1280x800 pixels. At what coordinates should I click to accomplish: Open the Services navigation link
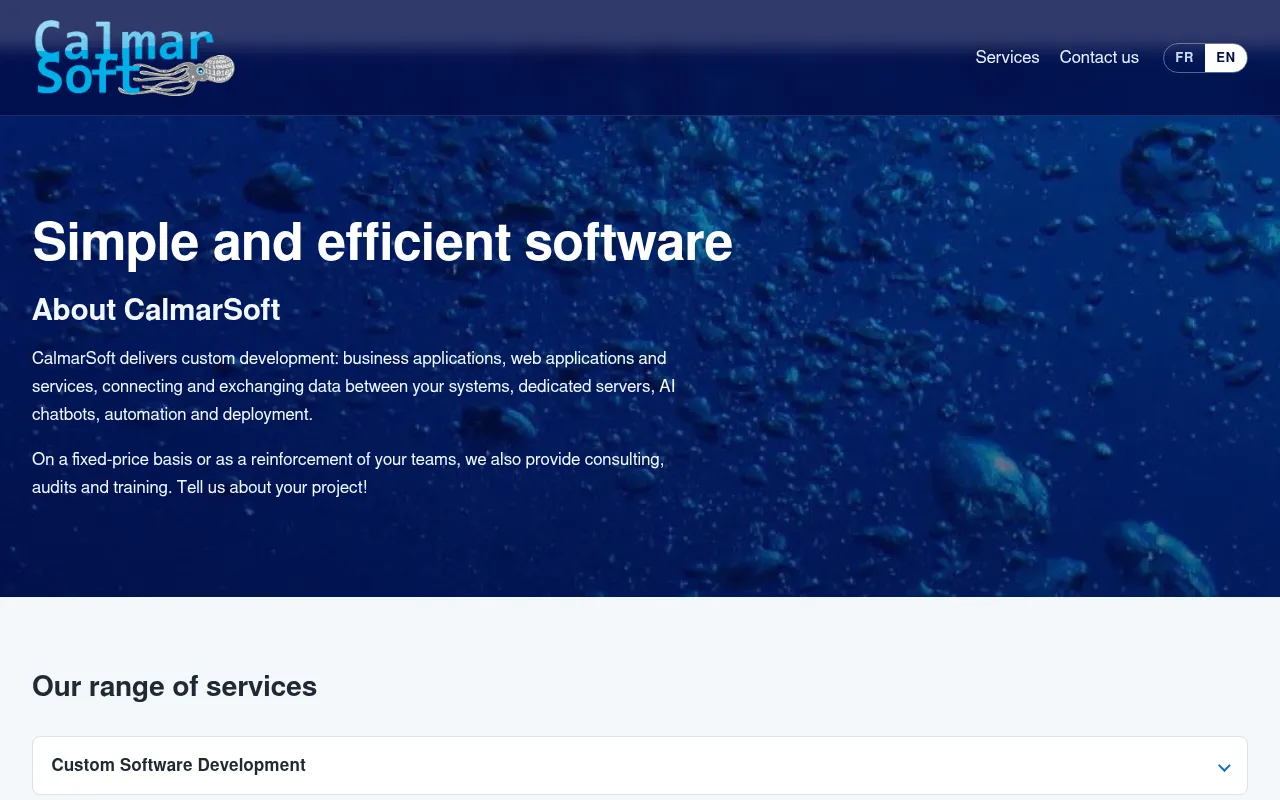click(x=1007, y=57)
